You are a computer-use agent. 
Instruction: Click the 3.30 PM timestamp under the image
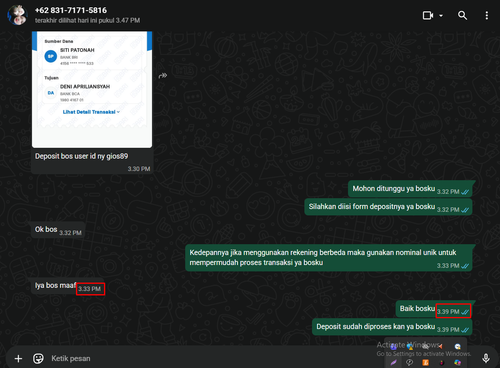(139, 169)
